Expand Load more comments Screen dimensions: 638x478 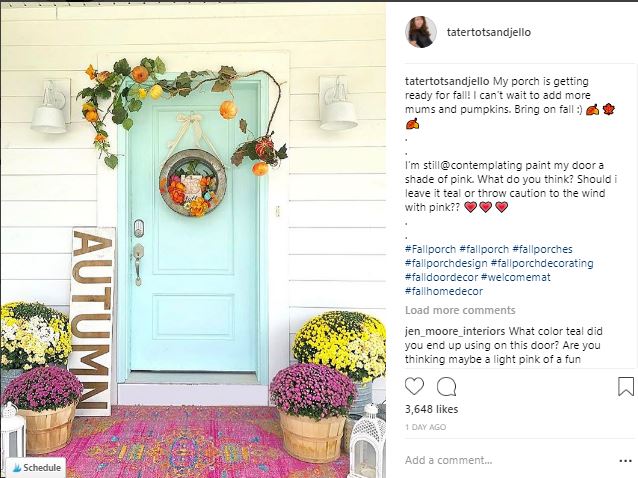460,310
